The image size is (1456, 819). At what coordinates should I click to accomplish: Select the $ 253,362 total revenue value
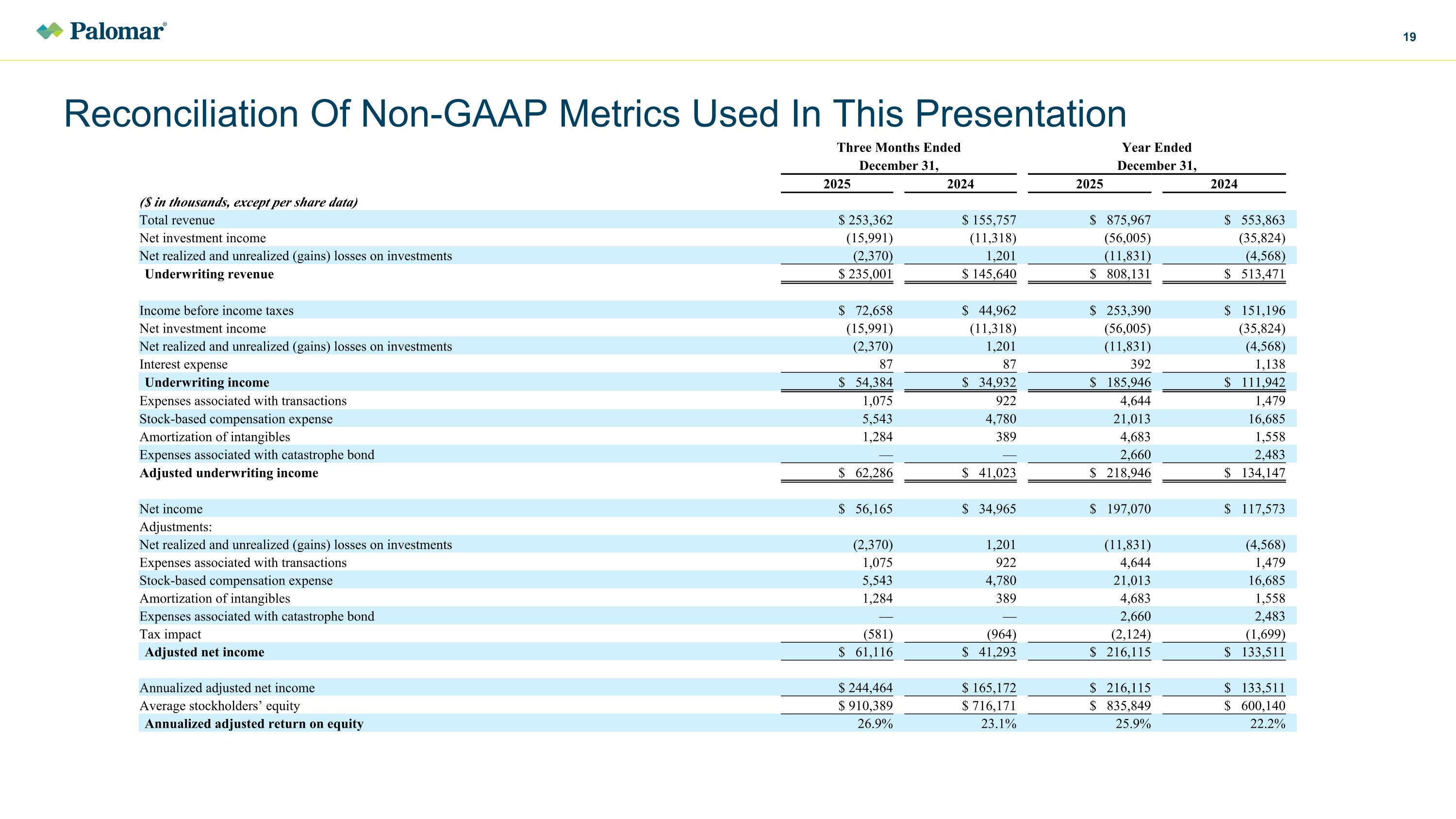[865, 220]
